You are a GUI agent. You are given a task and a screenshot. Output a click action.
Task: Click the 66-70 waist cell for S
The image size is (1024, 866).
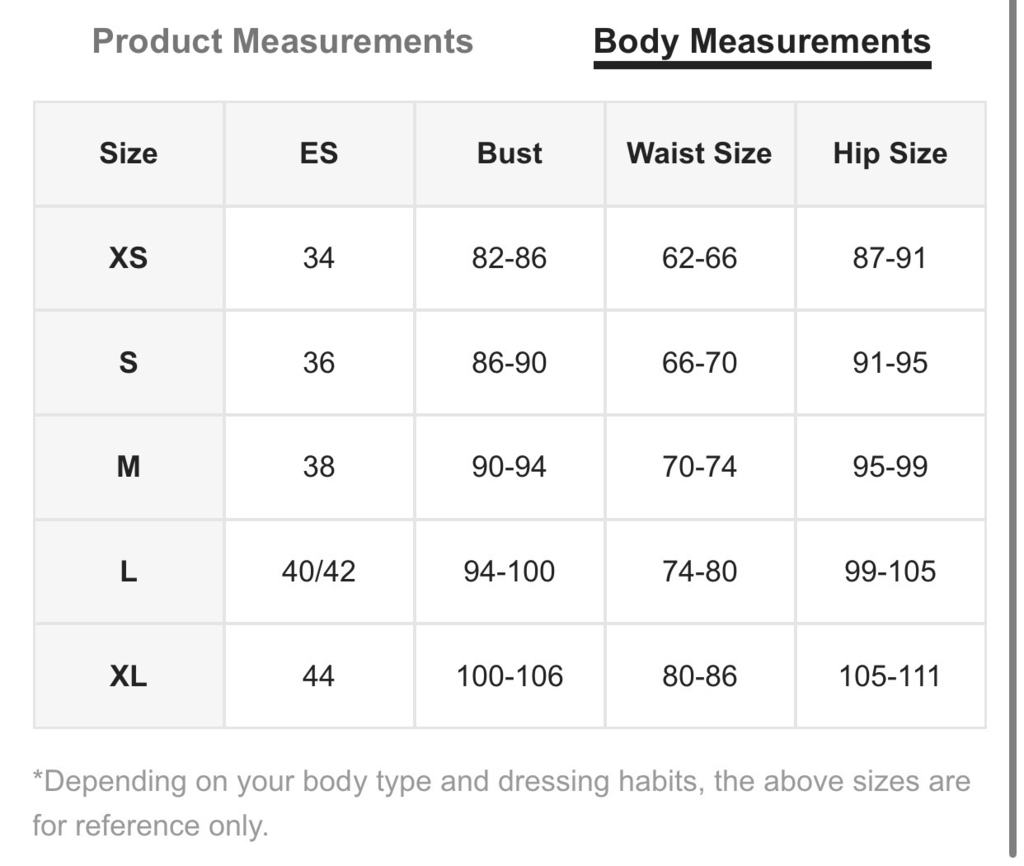click(699, 362)
